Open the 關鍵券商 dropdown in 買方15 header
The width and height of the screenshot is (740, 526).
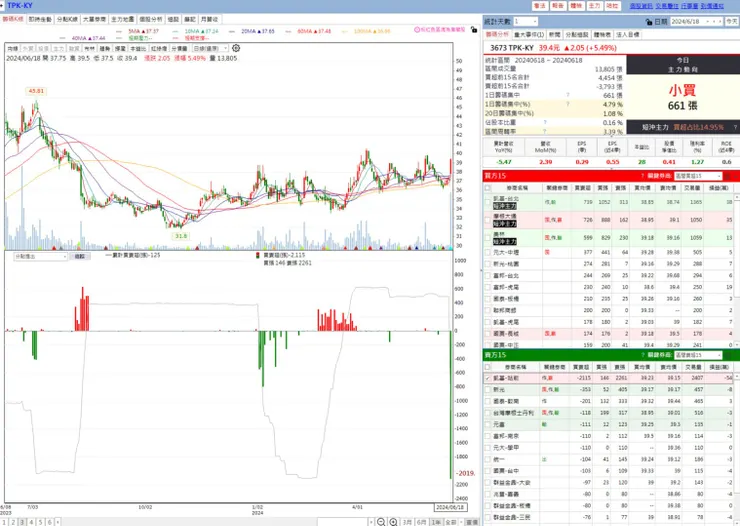pyautogui.click(x=698, y=176)
